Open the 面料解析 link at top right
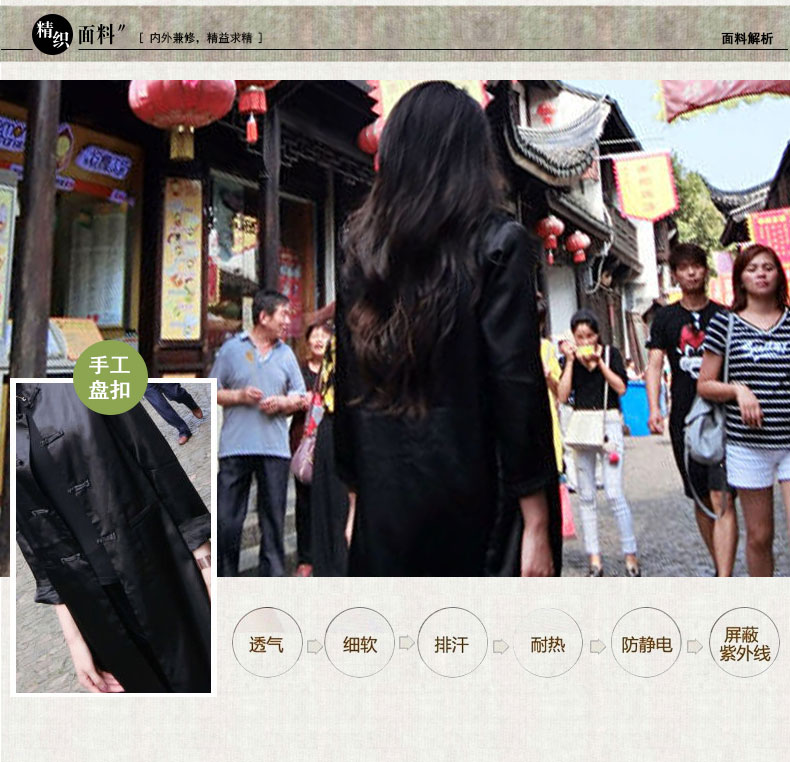This screenshot has width=790, height=762. coord(746,39)
